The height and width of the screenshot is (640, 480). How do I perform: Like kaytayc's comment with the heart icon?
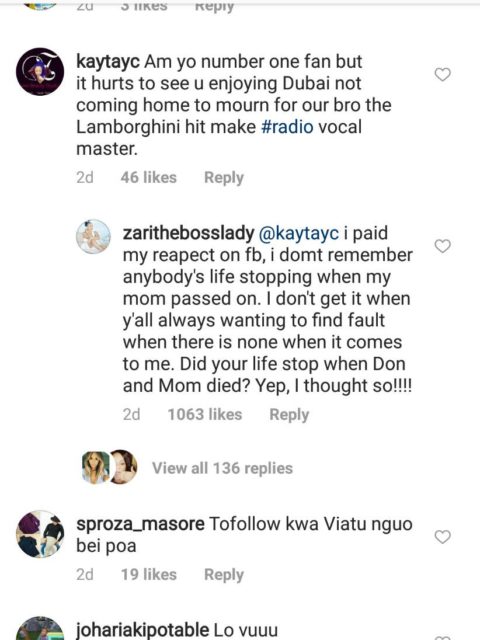coord(442,75)
